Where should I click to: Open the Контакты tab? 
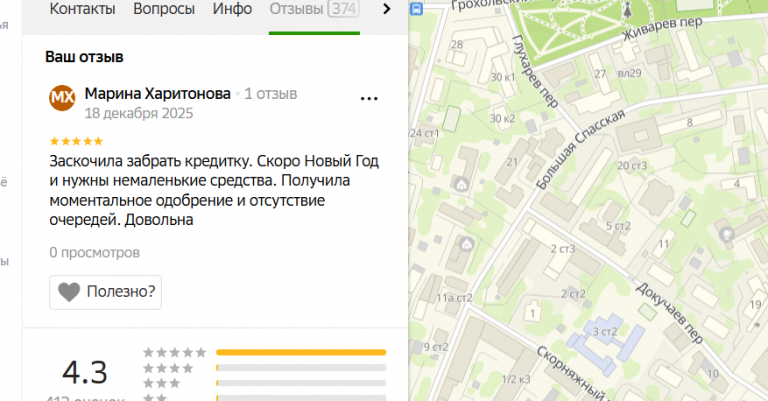click(x=82, y=9)
